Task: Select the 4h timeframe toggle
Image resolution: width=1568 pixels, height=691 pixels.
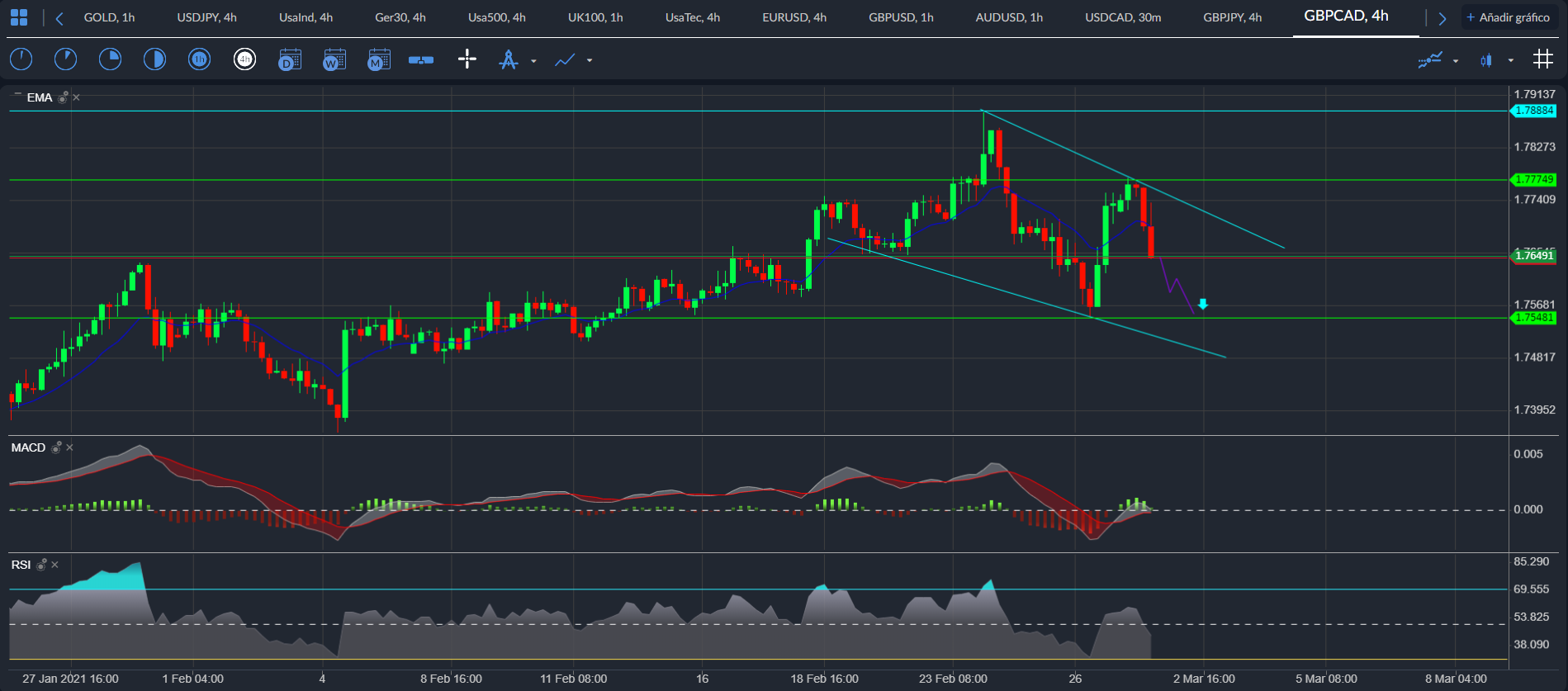Action: [244, 59]
